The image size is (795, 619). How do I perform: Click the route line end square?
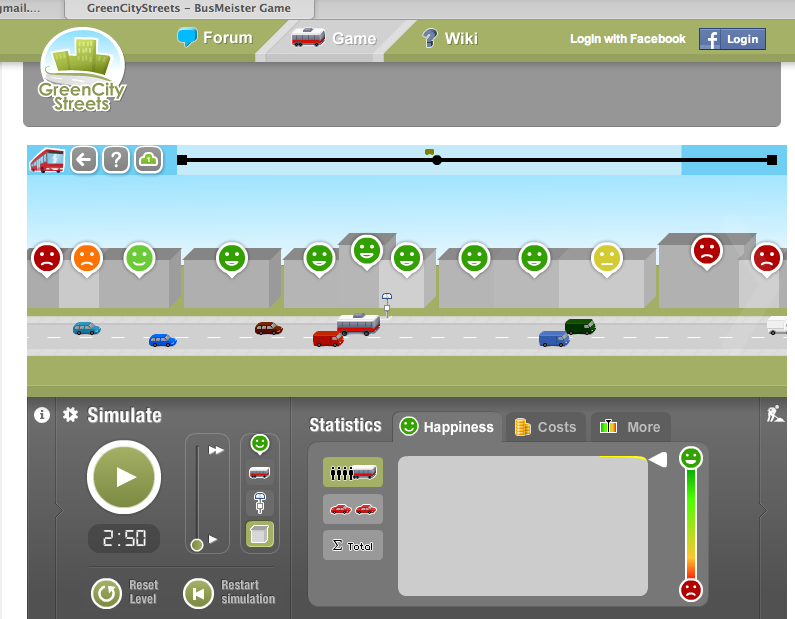[x=772, y=160]
